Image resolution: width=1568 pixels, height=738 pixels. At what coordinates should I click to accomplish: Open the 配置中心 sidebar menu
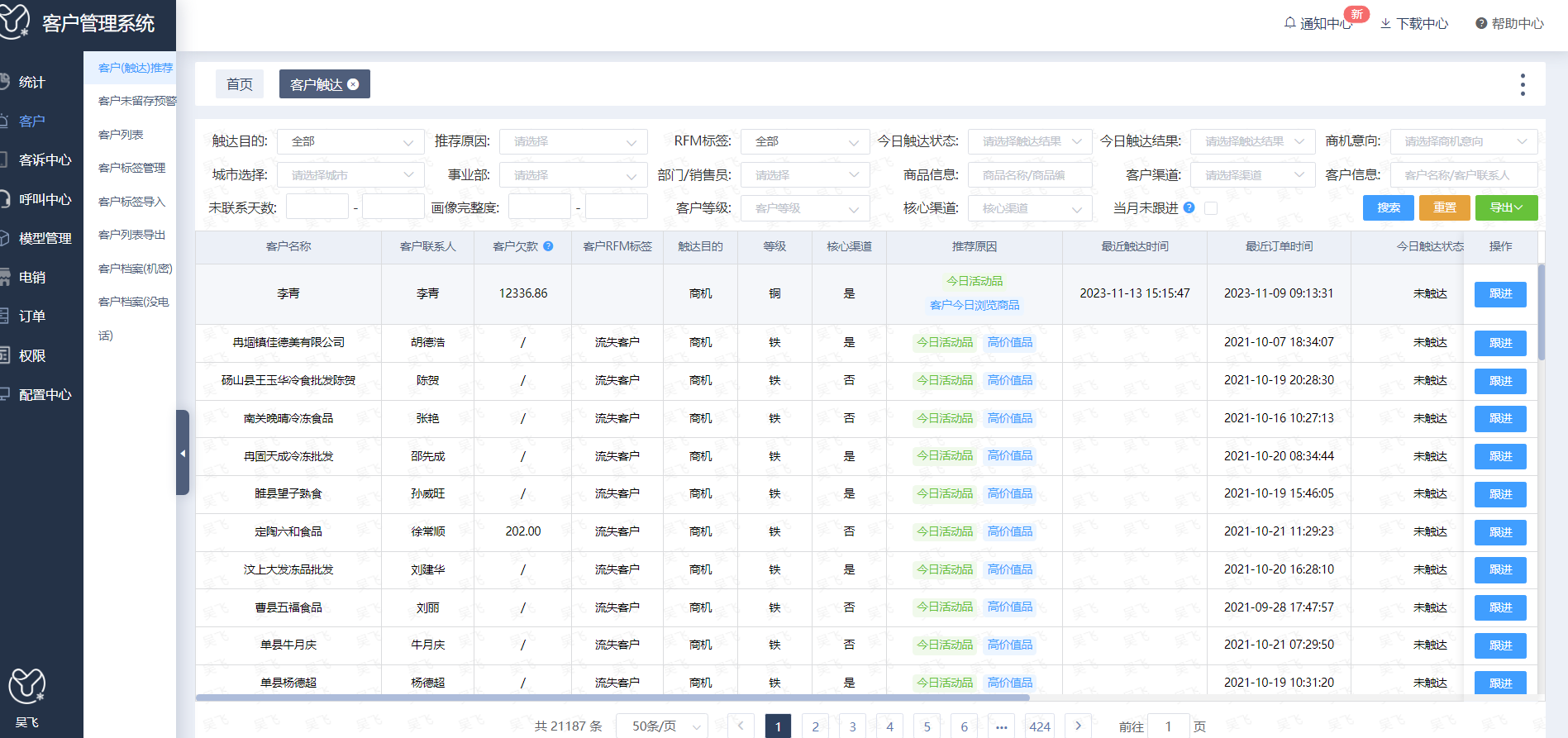[45, 394]
